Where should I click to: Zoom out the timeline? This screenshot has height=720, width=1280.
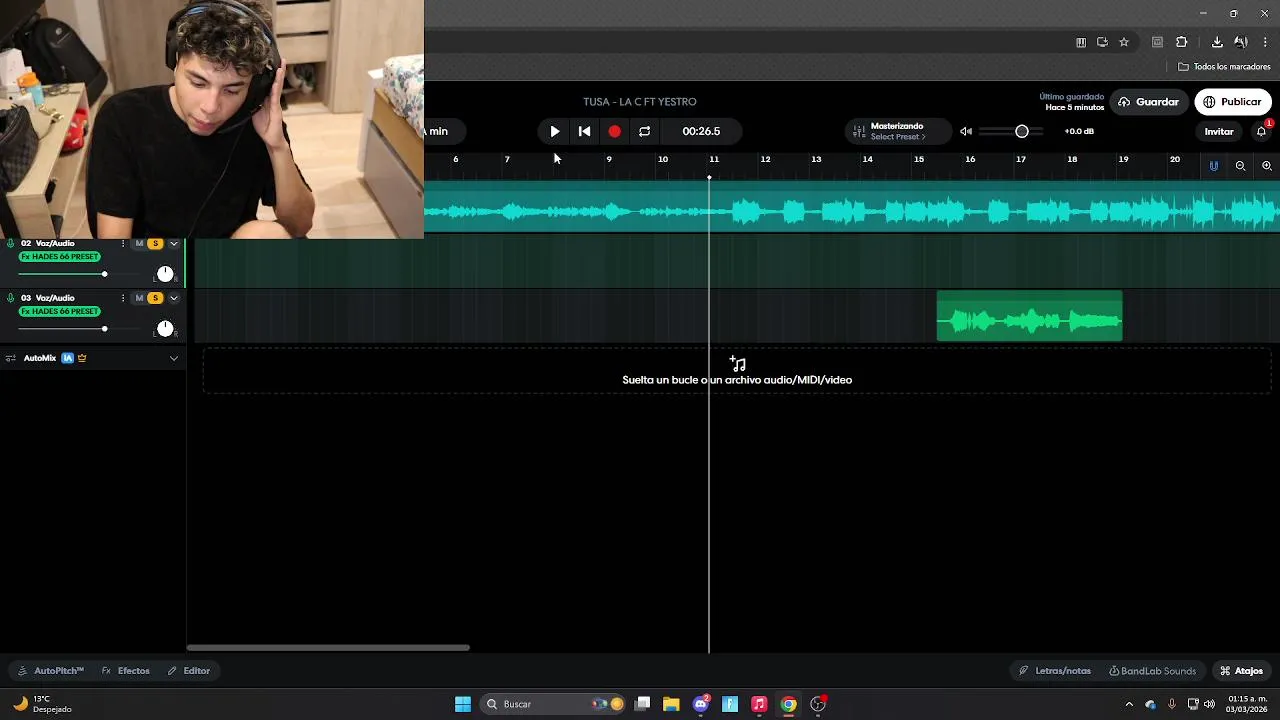coord(1240,166)
